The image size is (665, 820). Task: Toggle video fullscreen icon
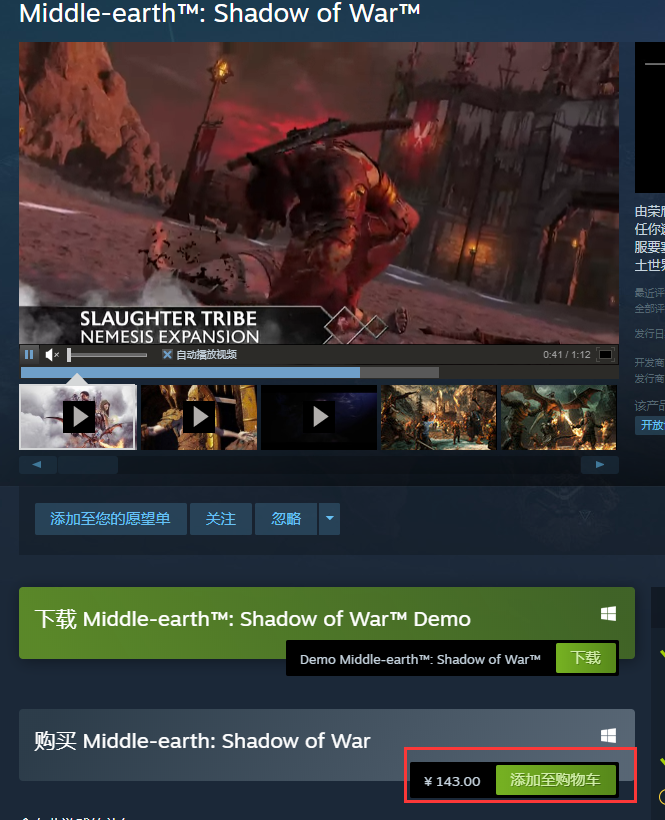pyautogui.click(x=605, y=355)
